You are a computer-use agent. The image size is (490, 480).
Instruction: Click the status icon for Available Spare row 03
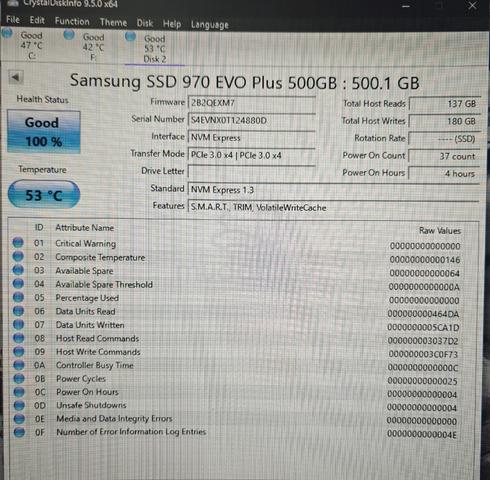pyautogui.click(x=18, y=270)
